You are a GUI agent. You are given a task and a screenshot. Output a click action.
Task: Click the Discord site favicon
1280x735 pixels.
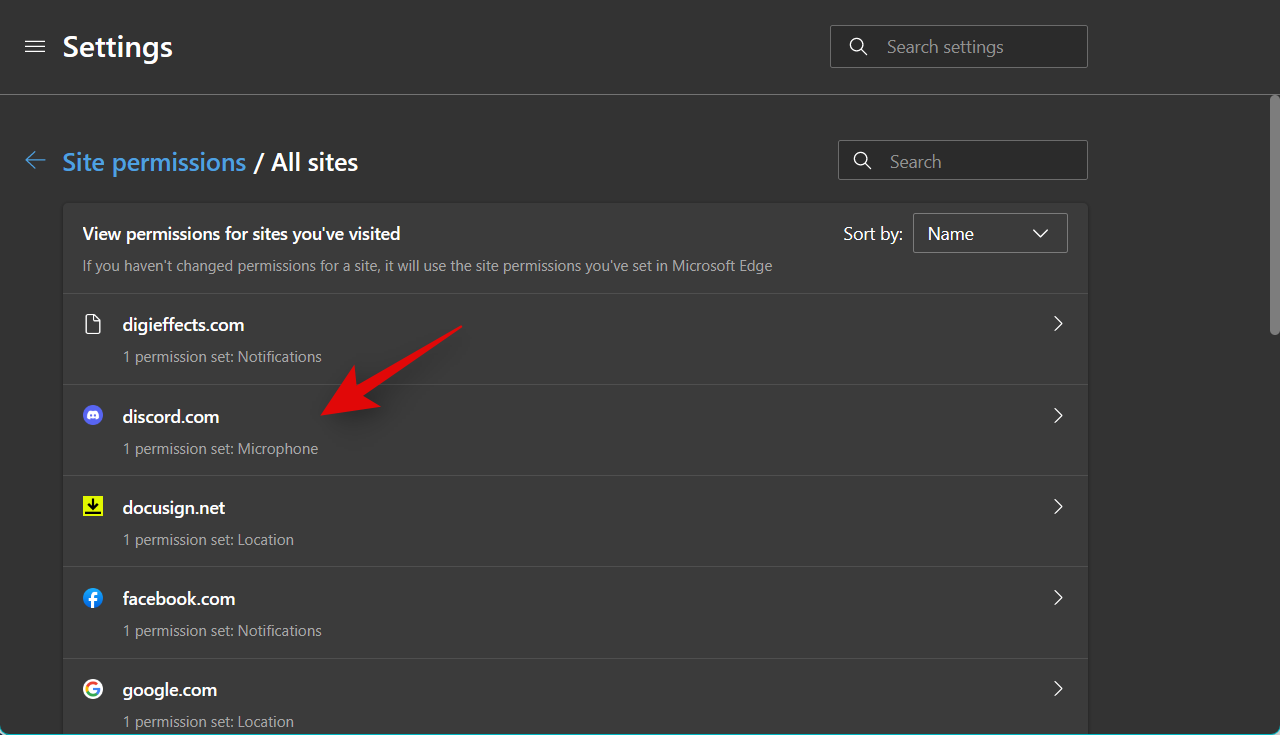click(x=93, y=416)
